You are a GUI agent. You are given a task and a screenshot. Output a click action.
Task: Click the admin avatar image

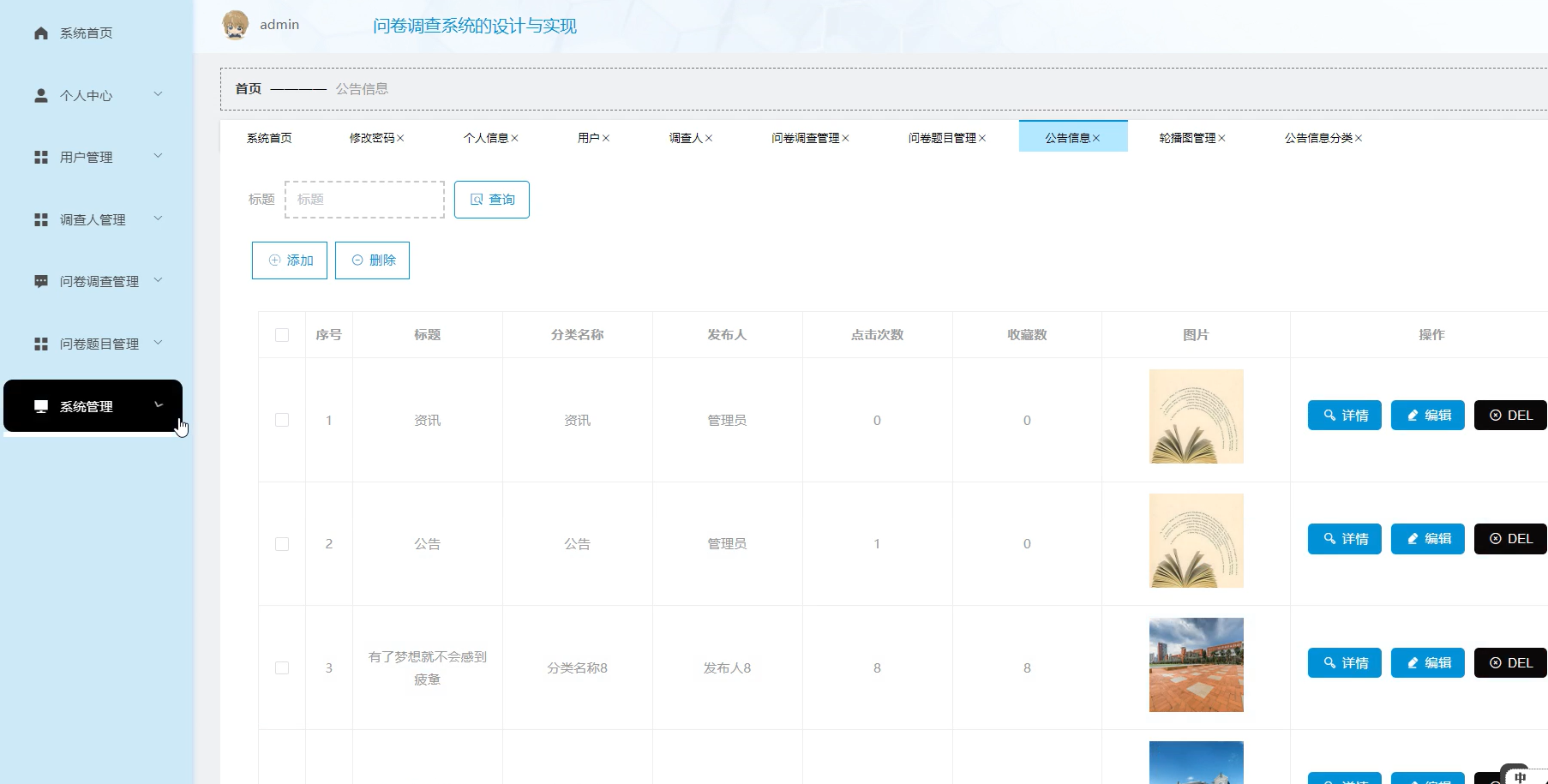point(237,24)
